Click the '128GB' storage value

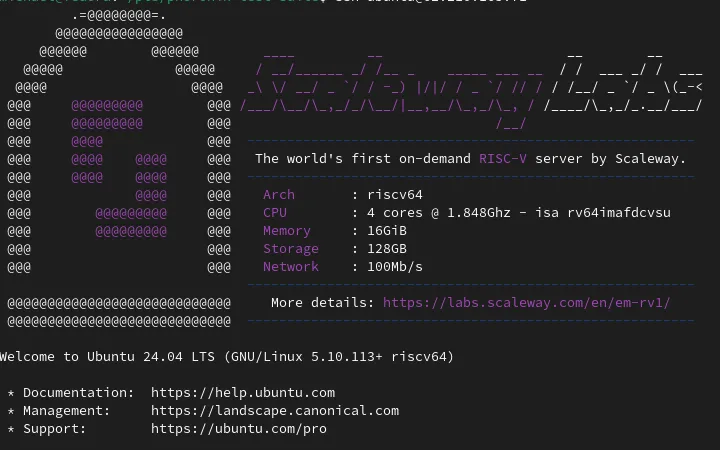tap(387, 249)
